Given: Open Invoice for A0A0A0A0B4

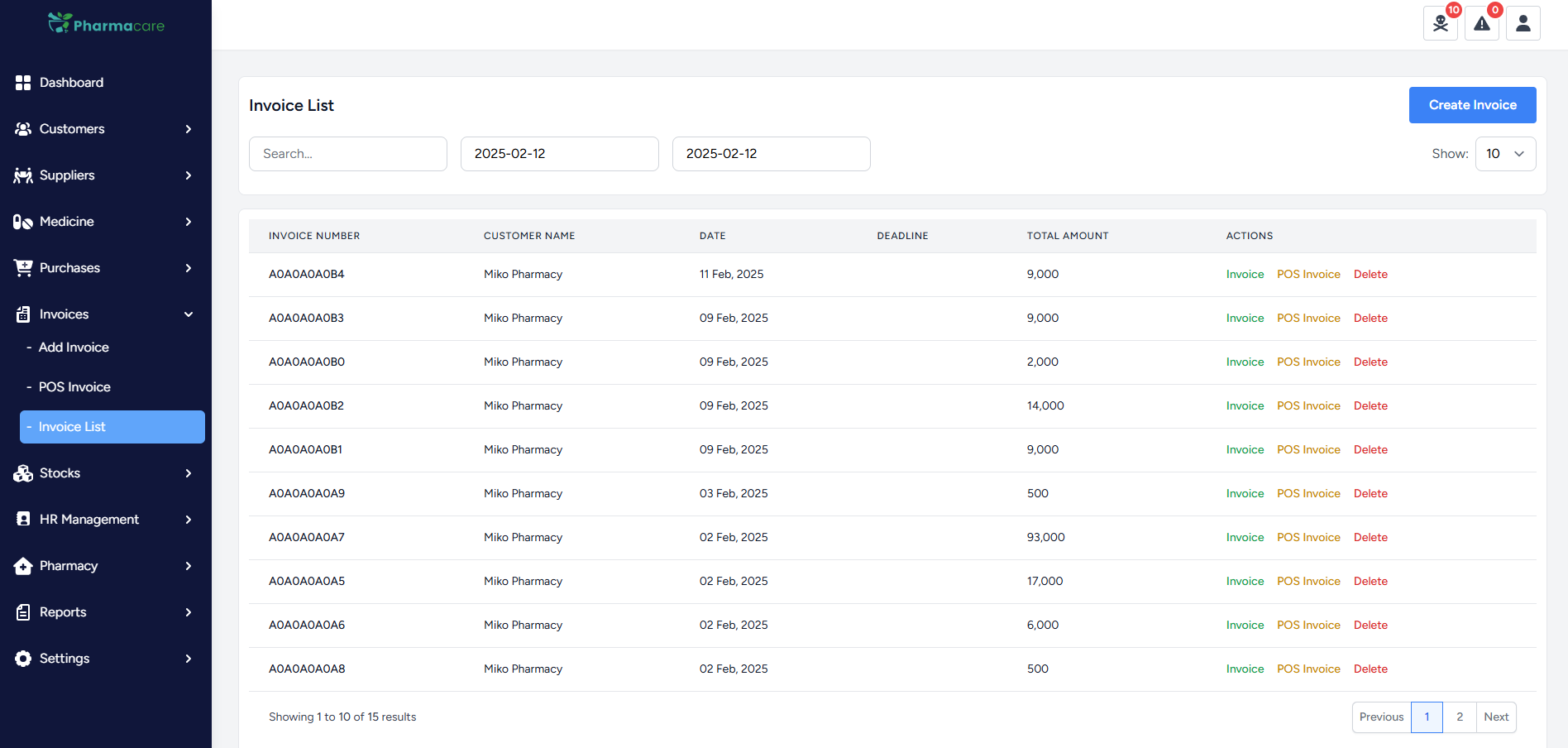Looking at the screenshot, I should (x=1245, y=275).
